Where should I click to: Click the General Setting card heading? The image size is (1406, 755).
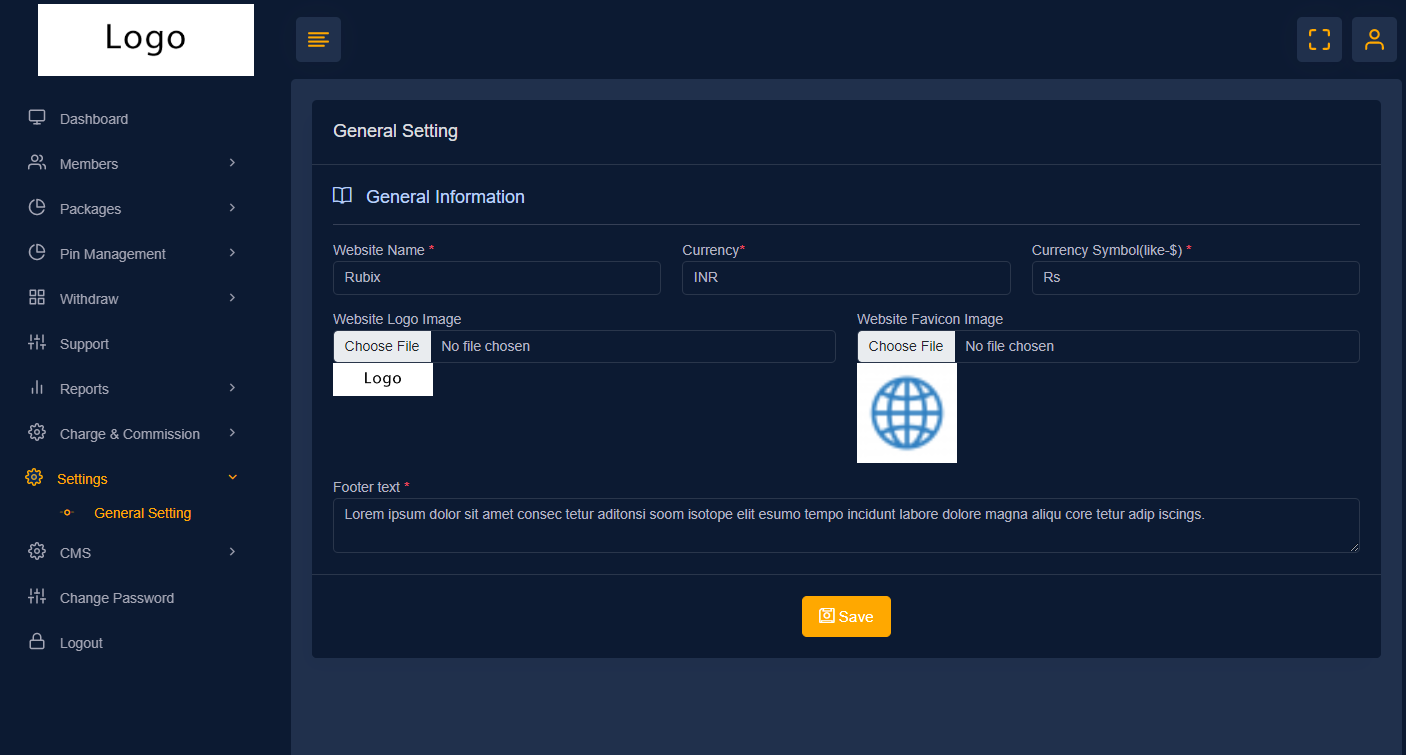coord(395,131)
